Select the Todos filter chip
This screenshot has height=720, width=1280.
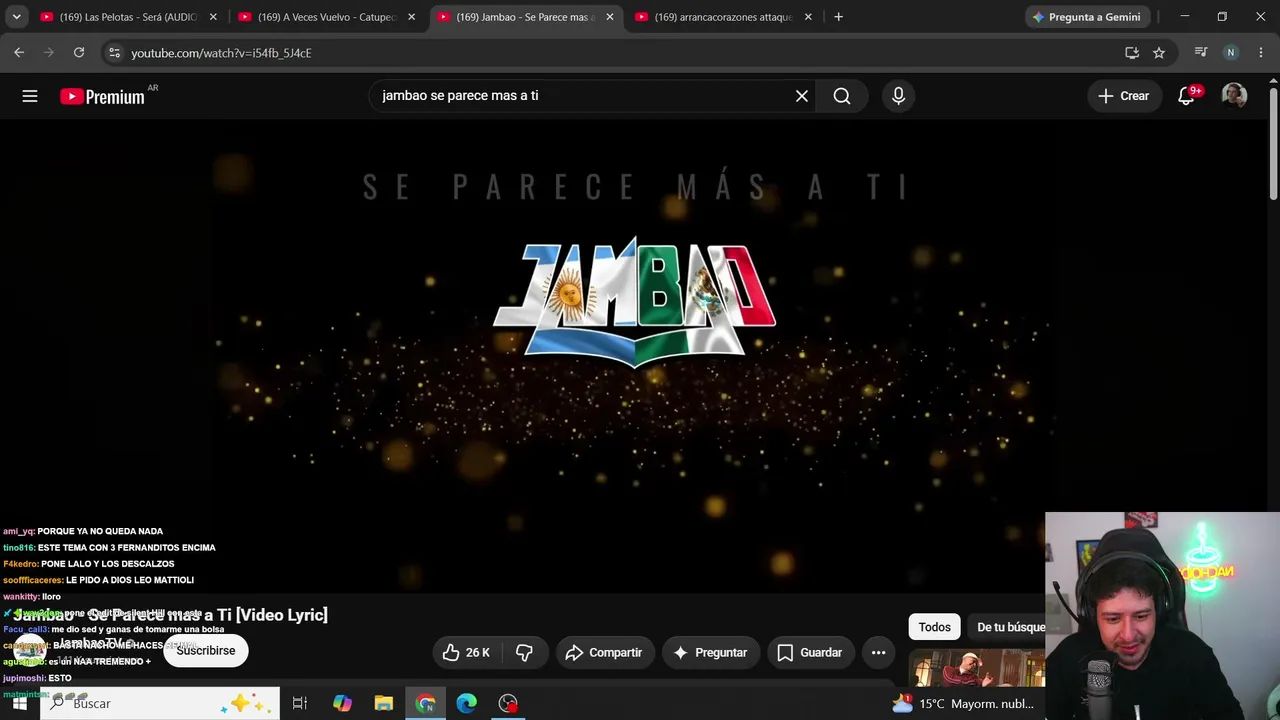(935, 627)
